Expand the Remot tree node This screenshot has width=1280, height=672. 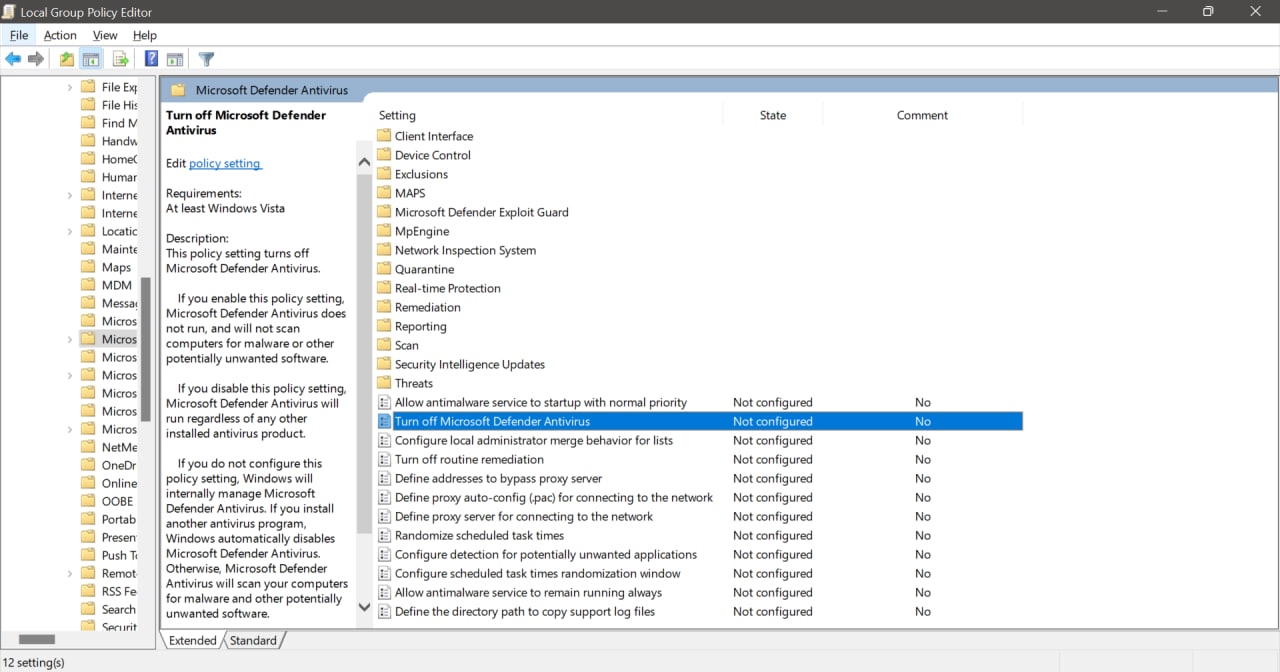pos(69,573)
